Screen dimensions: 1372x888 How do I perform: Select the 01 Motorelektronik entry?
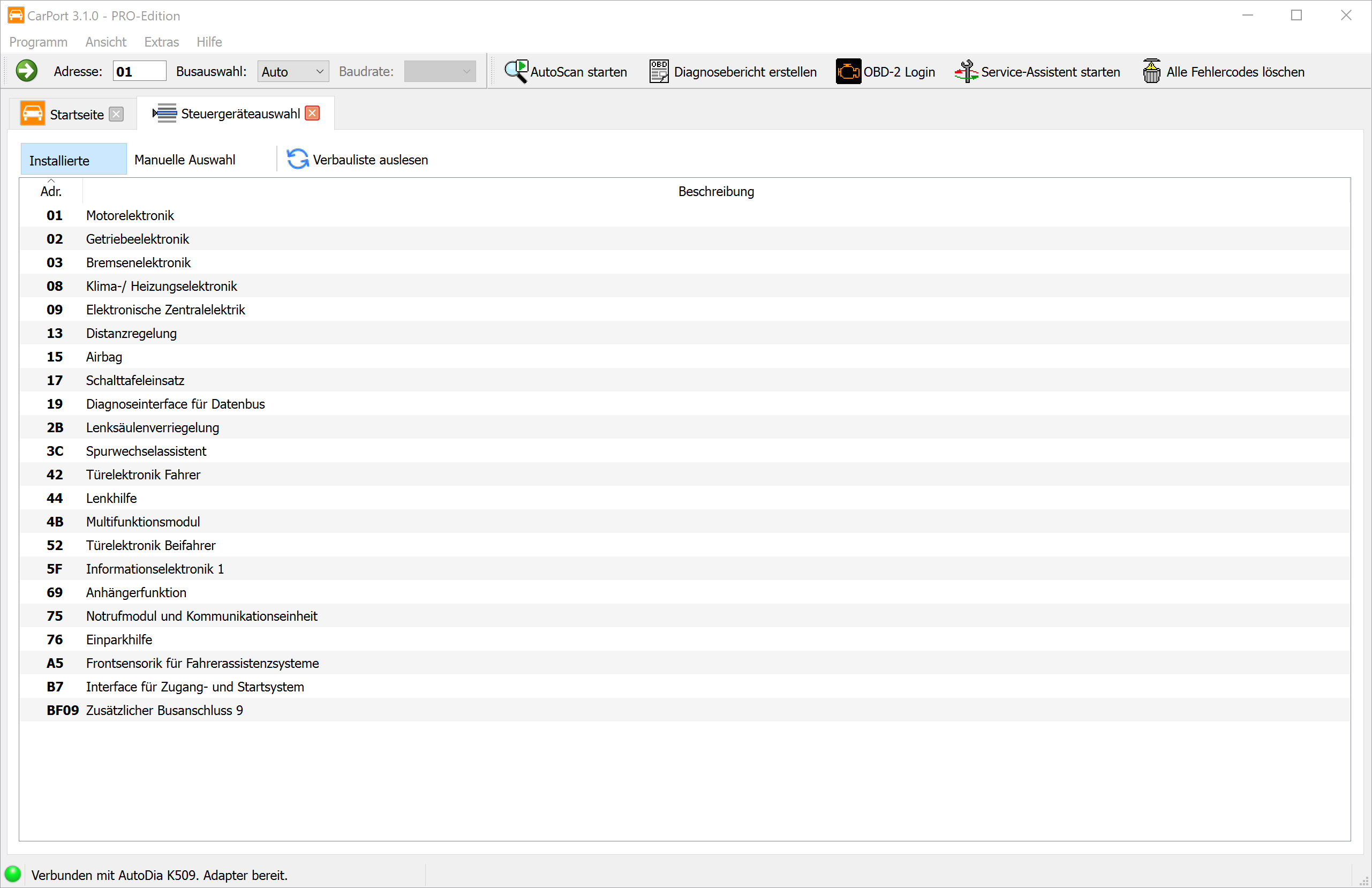(x=130, y=215)
